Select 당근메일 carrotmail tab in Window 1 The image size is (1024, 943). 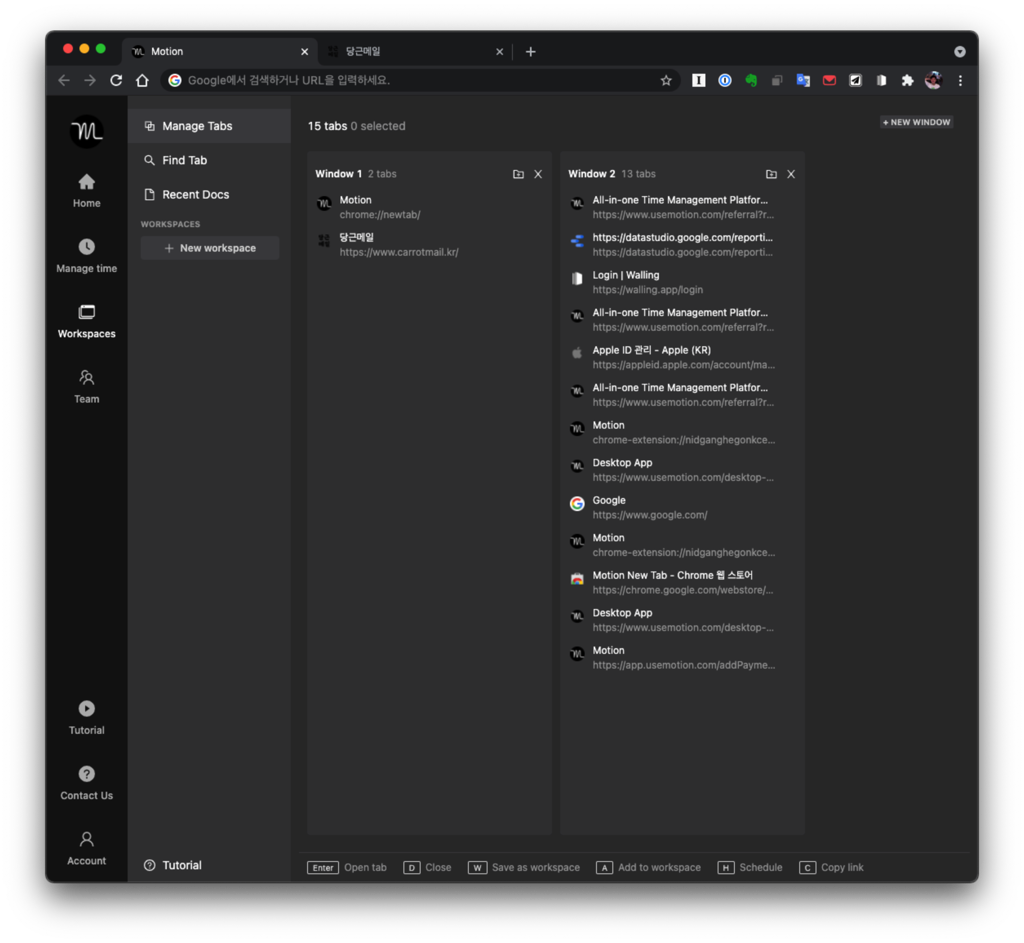click(429, 244)
